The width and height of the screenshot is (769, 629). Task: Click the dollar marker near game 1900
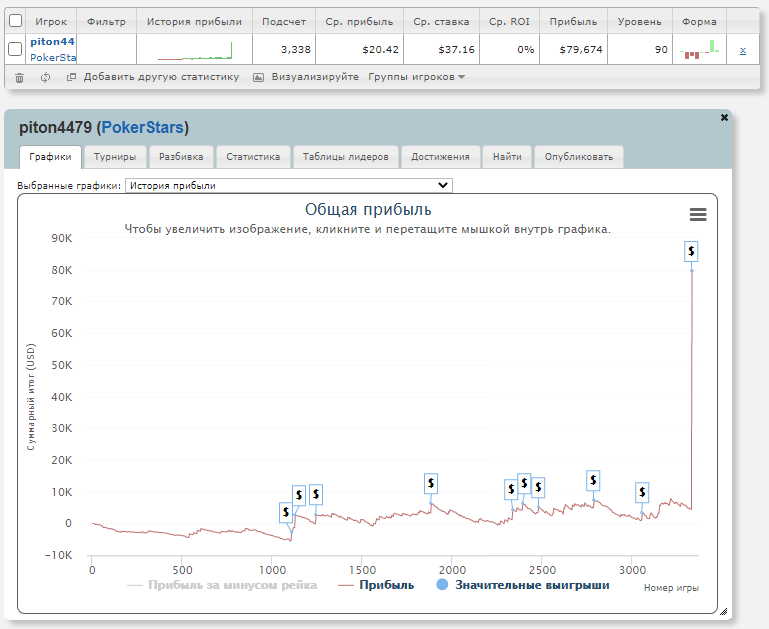click(431, 483)
